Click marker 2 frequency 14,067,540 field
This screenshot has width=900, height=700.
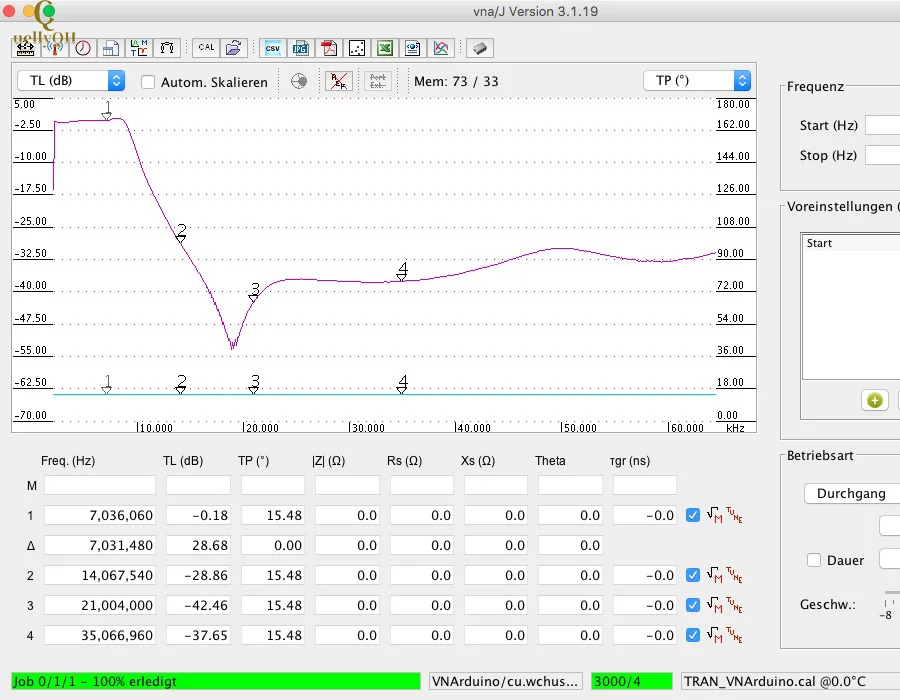100,575
